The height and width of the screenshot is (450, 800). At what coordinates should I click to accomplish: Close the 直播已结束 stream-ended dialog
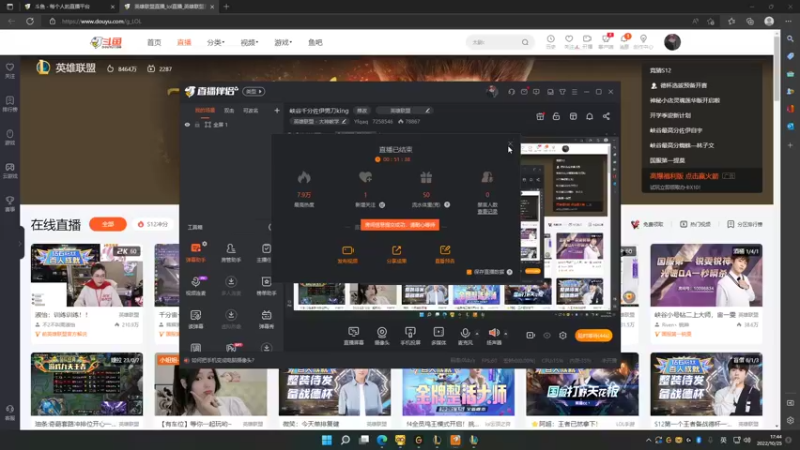510,144
